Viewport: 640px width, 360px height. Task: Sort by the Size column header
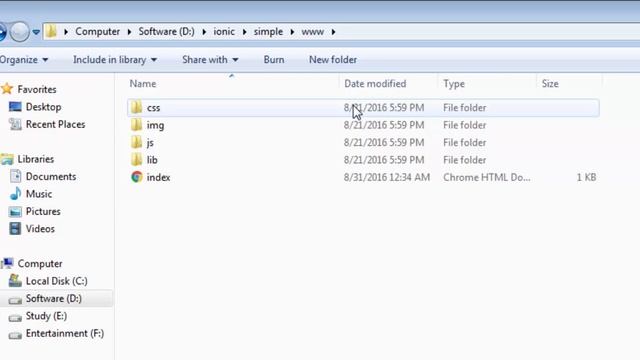550,84
